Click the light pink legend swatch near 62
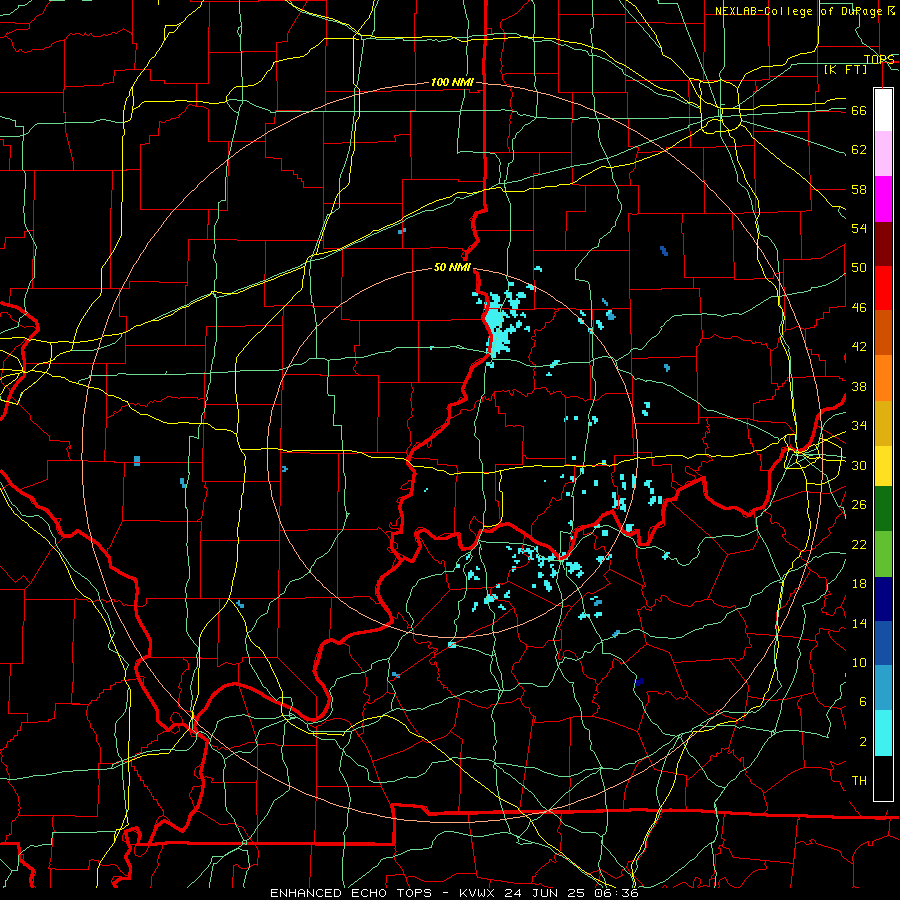Screen dimensions: 900x900 [883, 154]
